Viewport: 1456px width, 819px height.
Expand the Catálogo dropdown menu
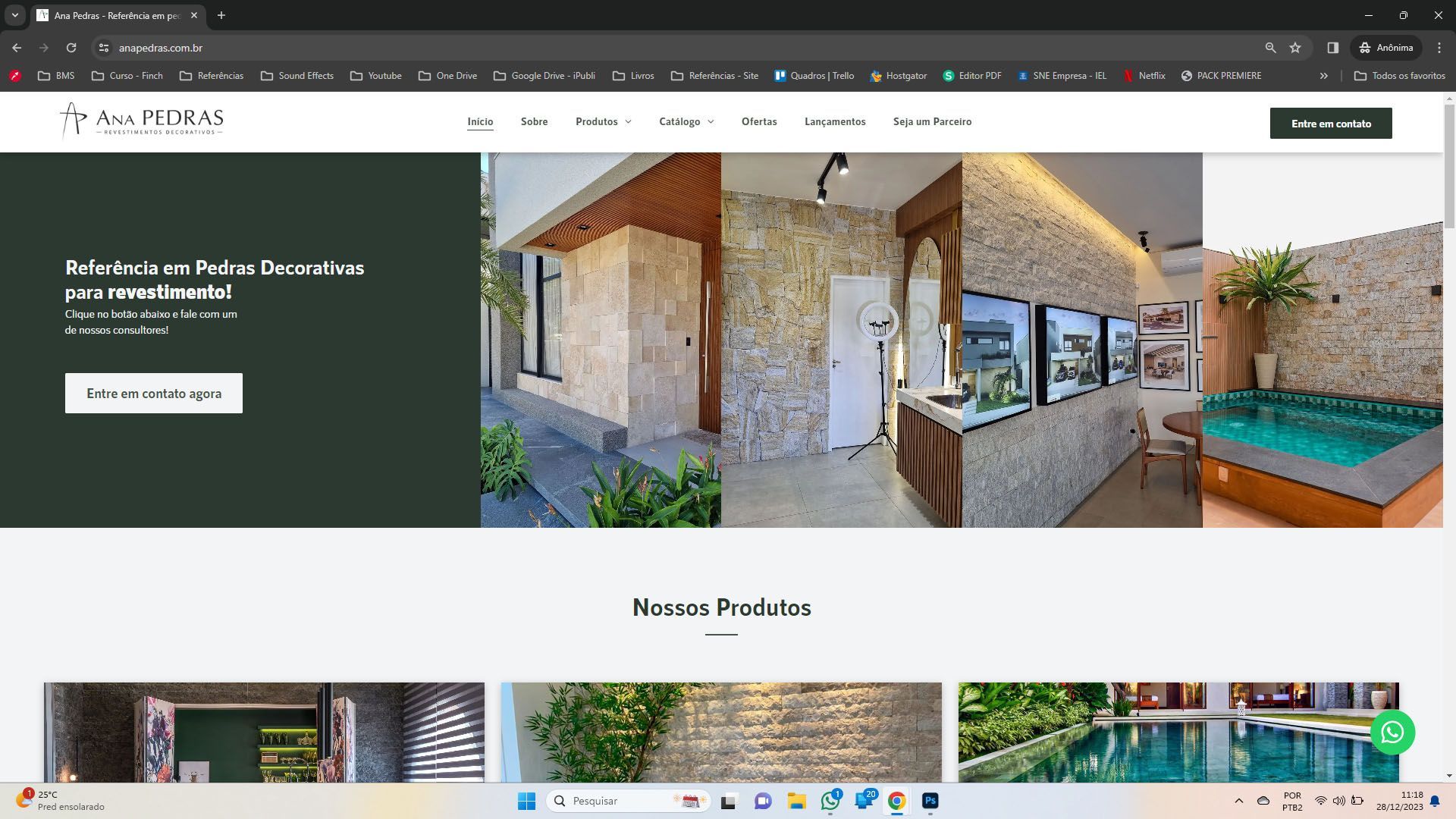686,121
